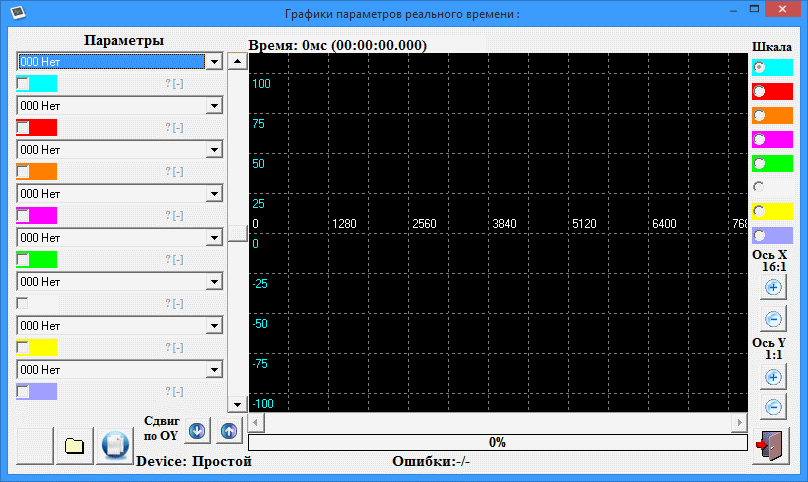The height and width of the screenshot is (482, 808).
Task: Enable the cyan parameter checkbox
Action: pyautogui.click(x=23, y=83)
